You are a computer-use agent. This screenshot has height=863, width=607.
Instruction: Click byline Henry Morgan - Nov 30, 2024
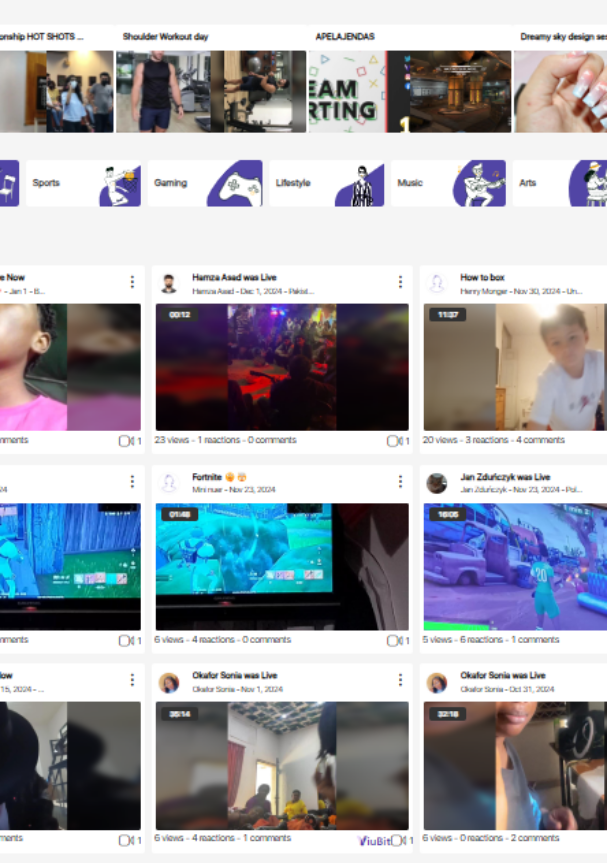(x=521, y=291)
